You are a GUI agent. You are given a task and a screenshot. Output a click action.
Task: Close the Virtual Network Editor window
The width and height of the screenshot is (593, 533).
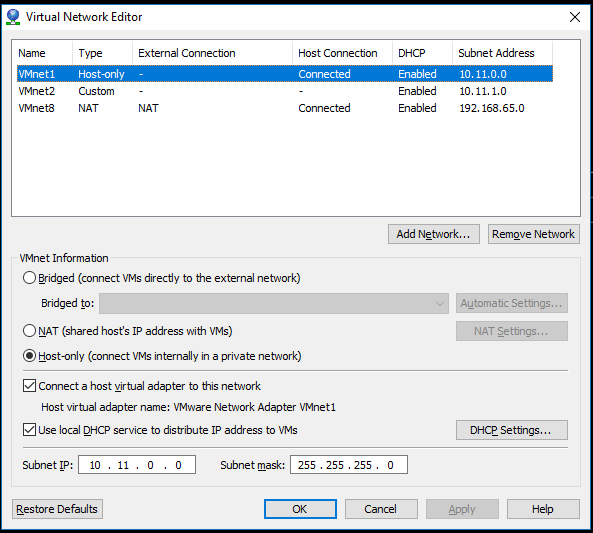(x=575, y=17)
